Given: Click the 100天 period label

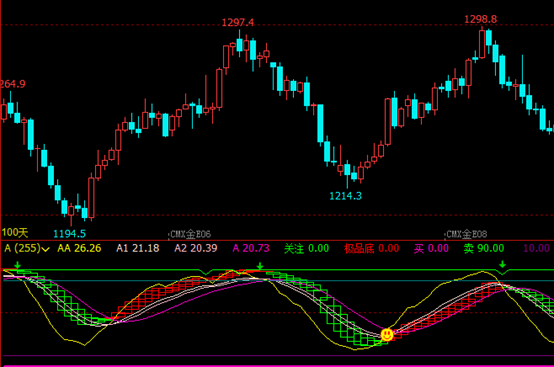Looking at the screenshot, I should click(14, 232).
